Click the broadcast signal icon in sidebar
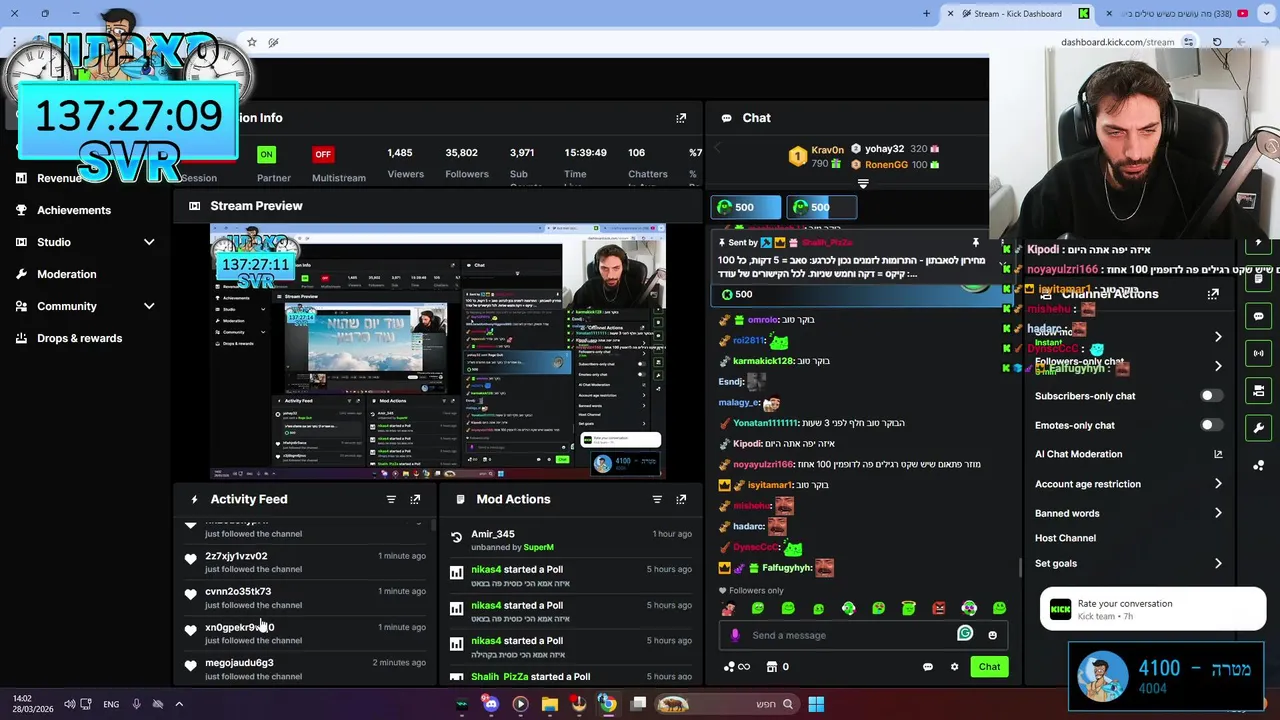This screenshot has width=1280, height=720. coord(1258,353)
